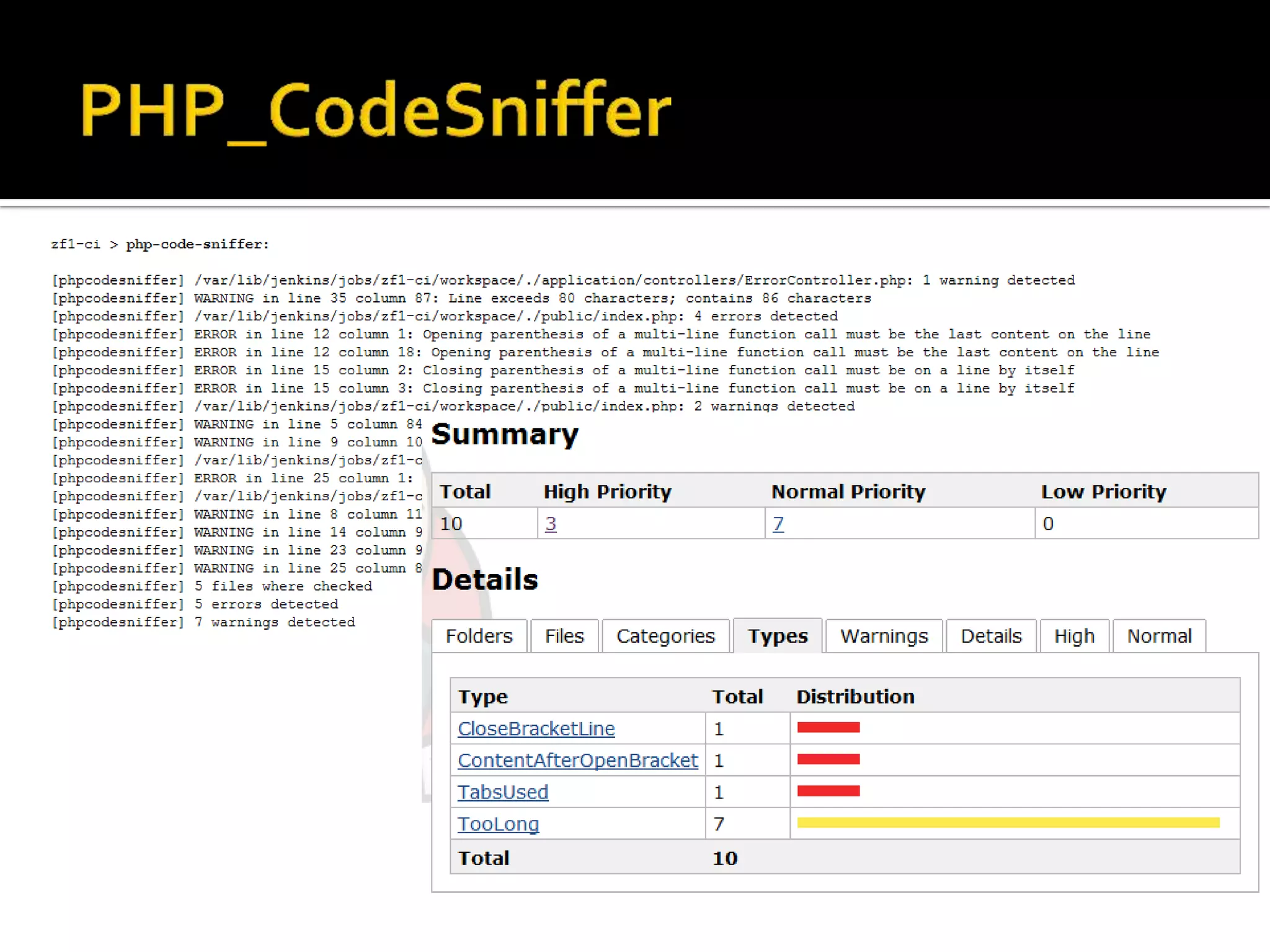The height and width of the screenshot is (952, 1270).
Task: Switch to the Details tab
Action: coord(991,636)
